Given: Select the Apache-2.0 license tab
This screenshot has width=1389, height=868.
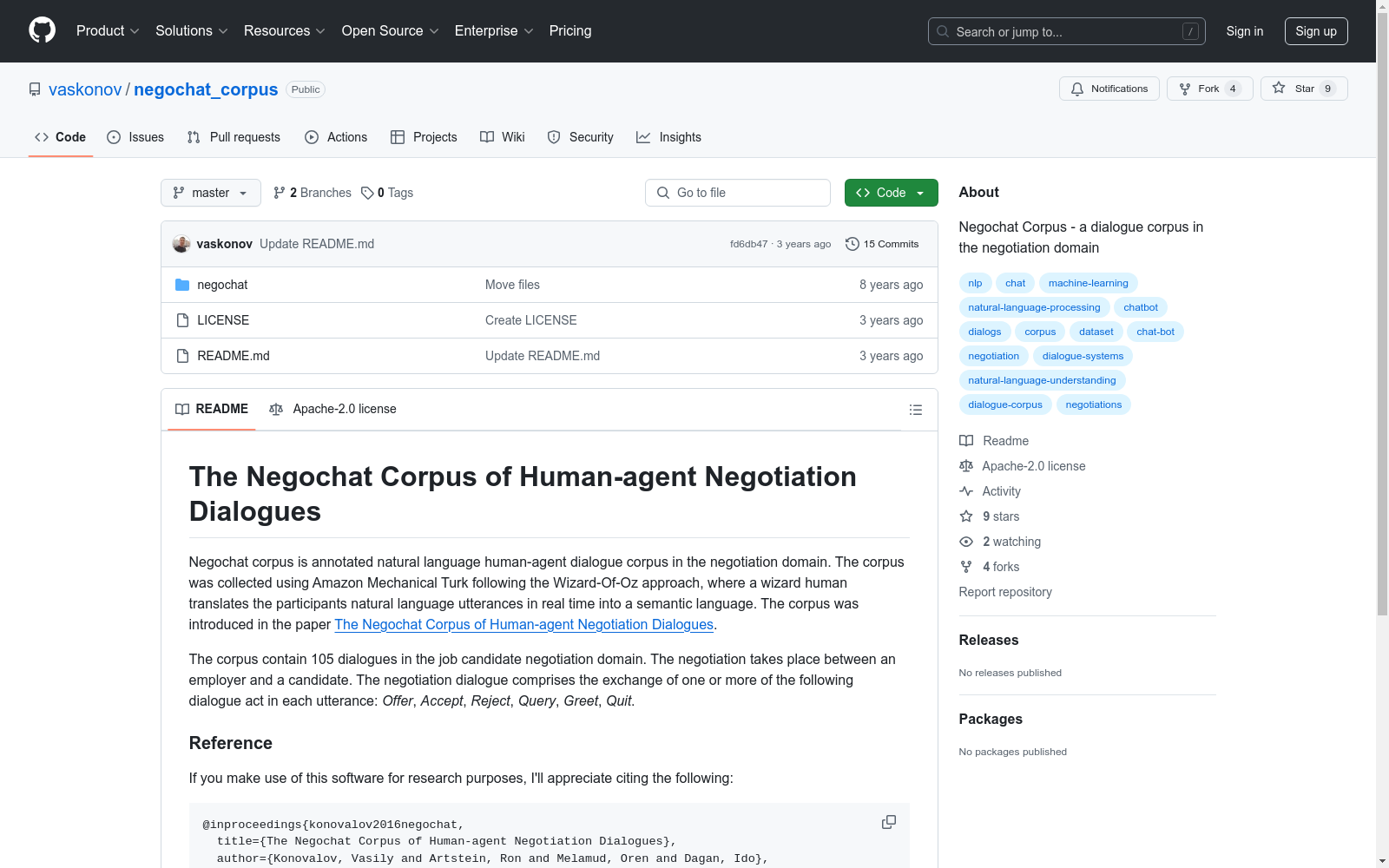Looking at the screenshot, I should [x=333, y=409].
